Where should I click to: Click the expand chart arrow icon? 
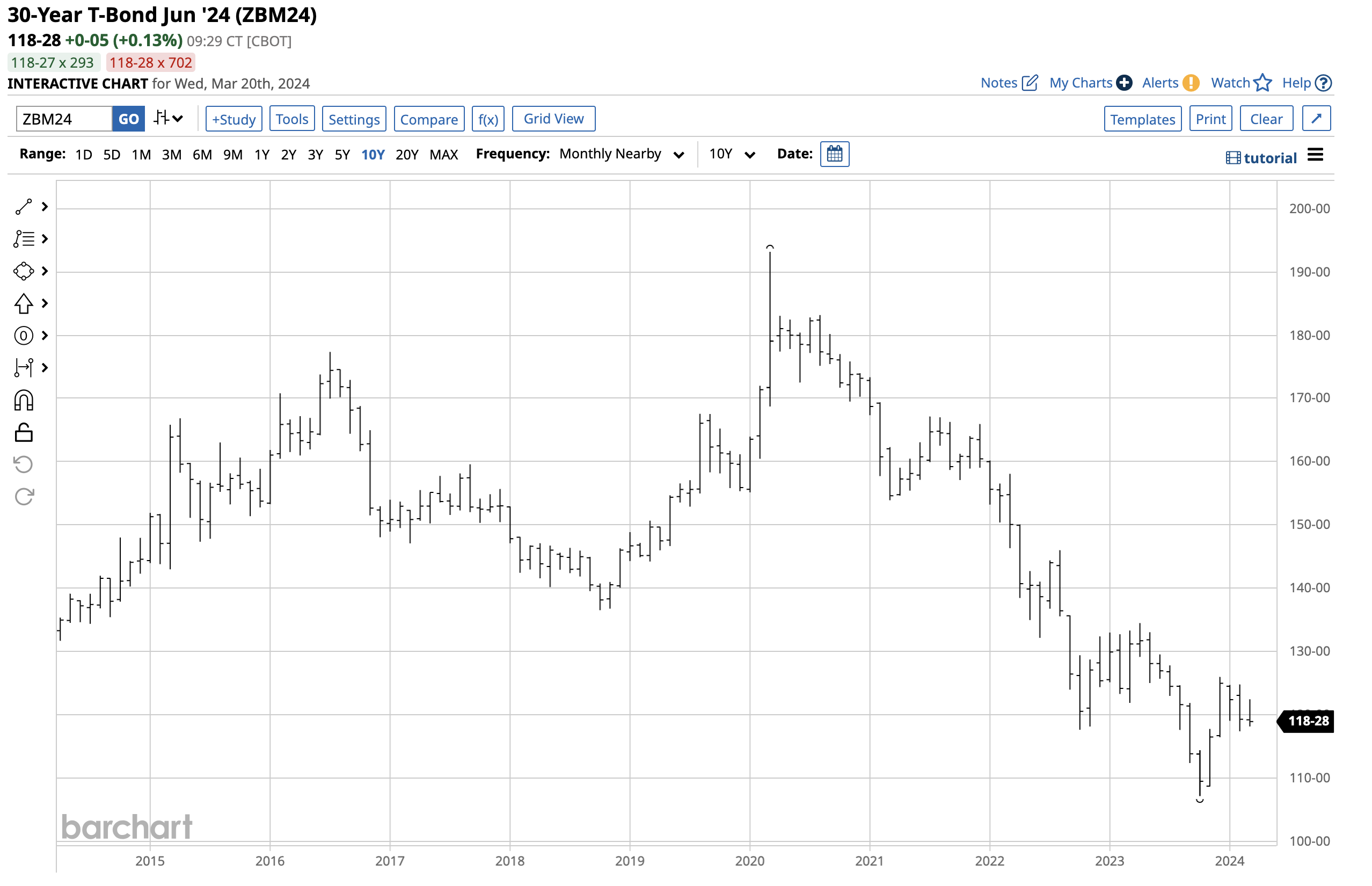[1316, 119]
